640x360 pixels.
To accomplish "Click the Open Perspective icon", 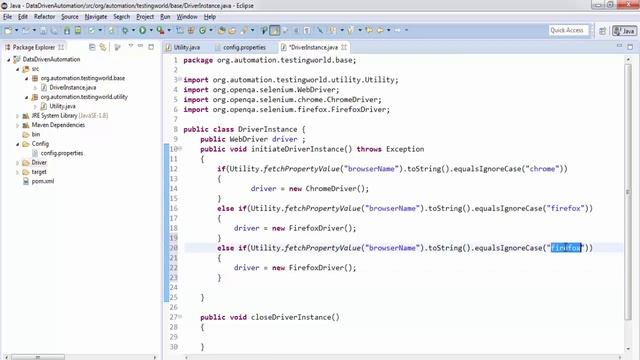I will [x=602, y=31].
